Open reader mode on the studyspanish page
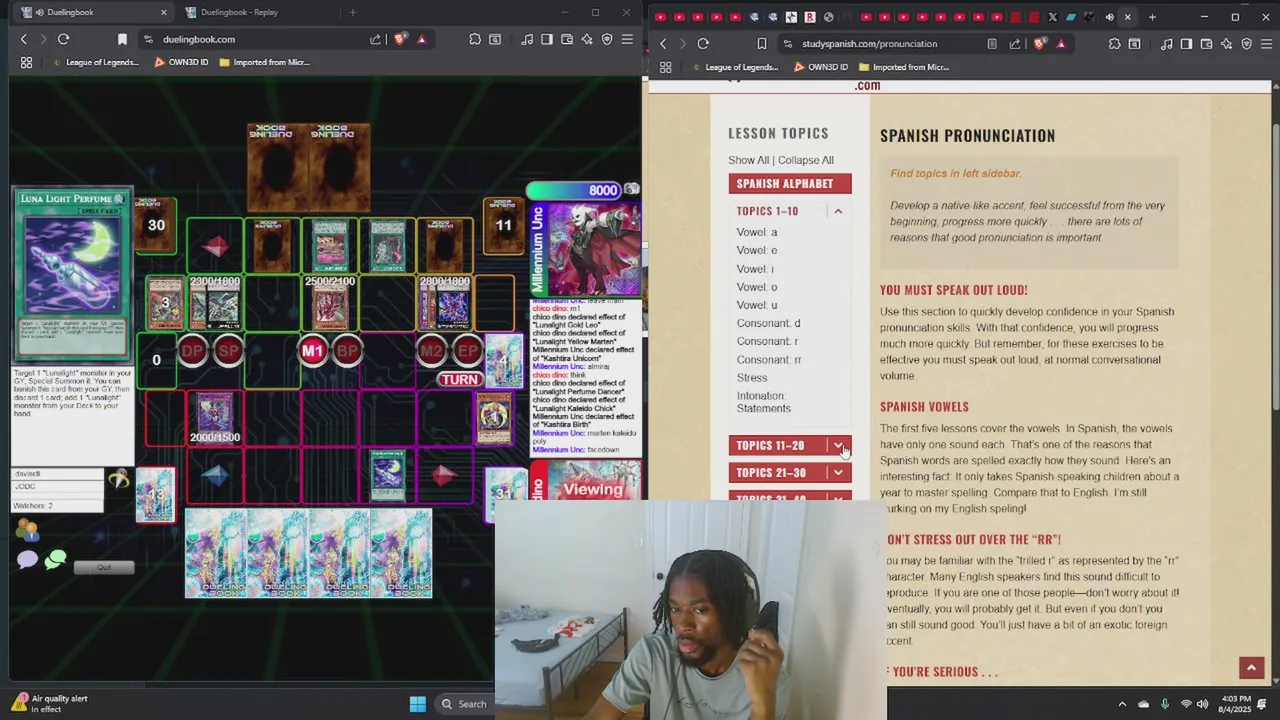Screen dimensions: 1280x720 [992, 44]
